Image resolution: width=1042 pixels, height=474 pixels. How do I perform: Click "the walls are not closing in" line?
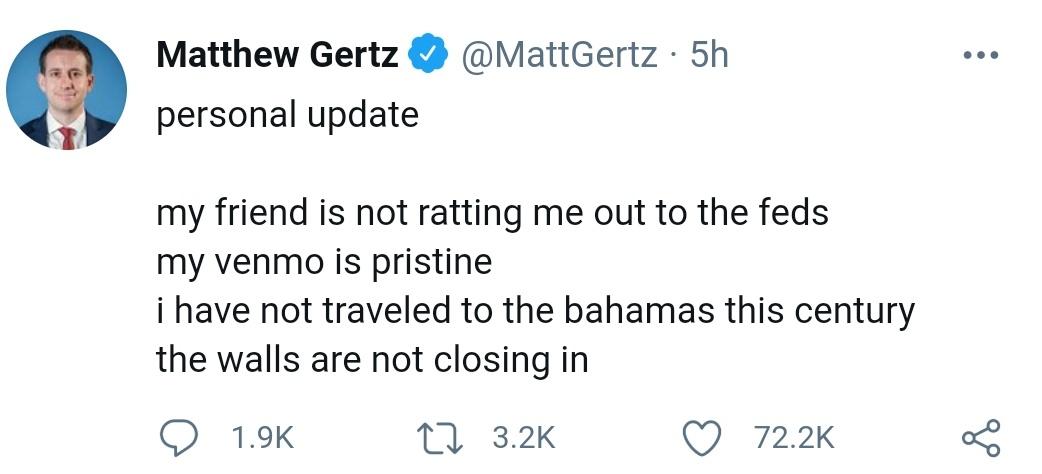(x=371, y=359)
